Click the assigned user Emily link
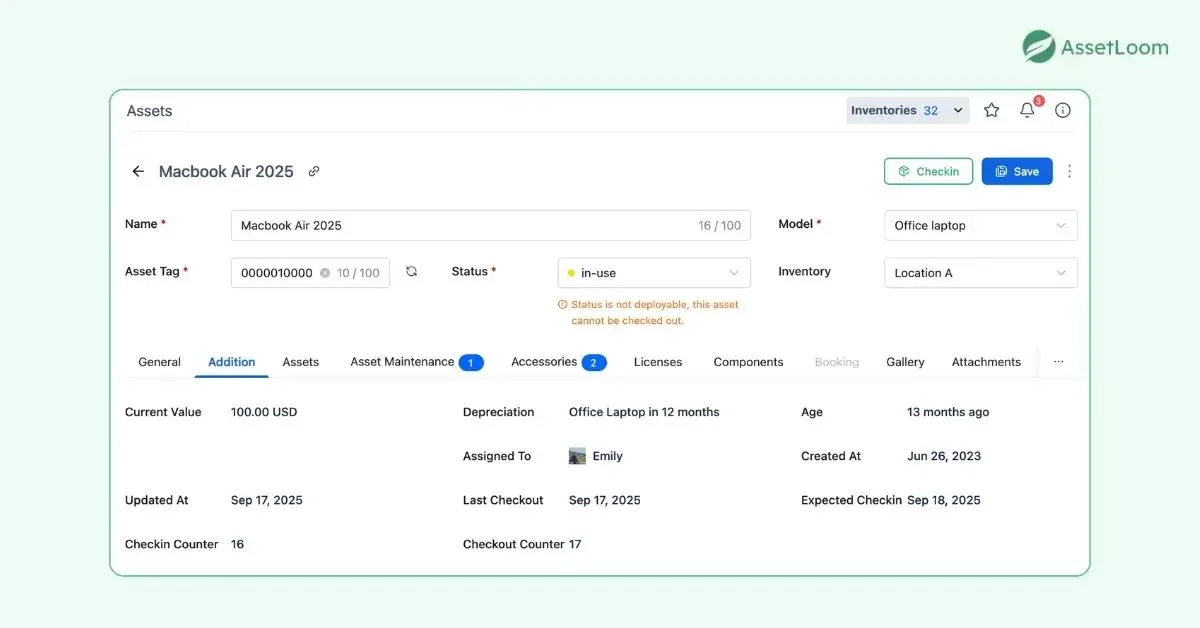The width and height of the screenshot is (1200, 628). [x=607, y=456]
